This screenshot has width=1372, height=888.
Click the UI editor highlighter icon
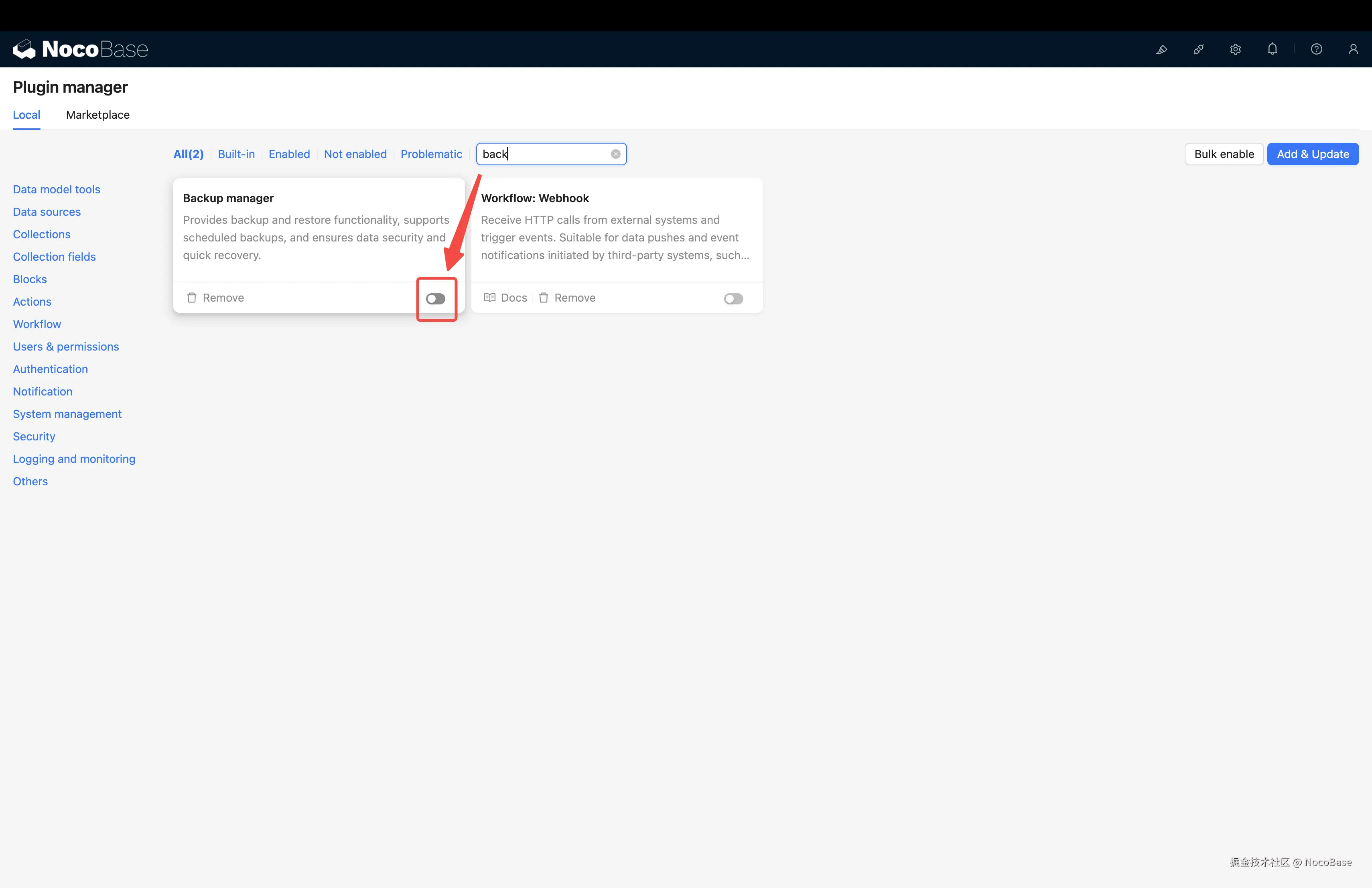coord(1161,50)
